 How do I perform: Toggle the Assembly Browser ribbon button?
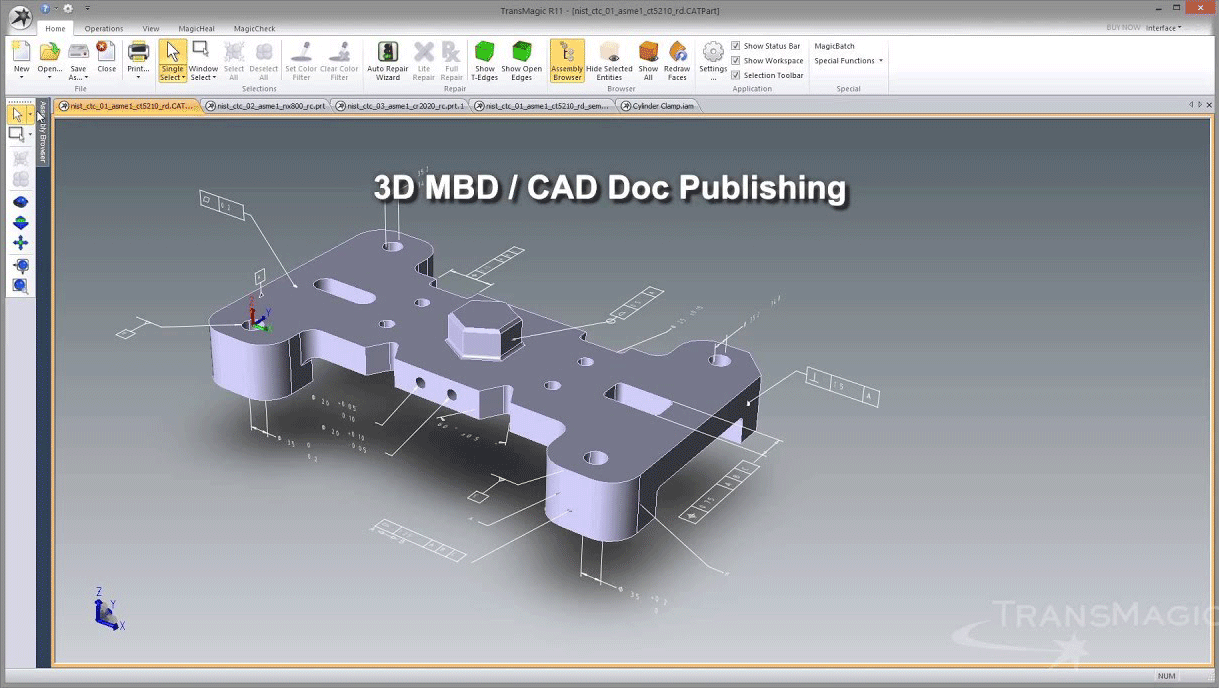pos(567,60)
